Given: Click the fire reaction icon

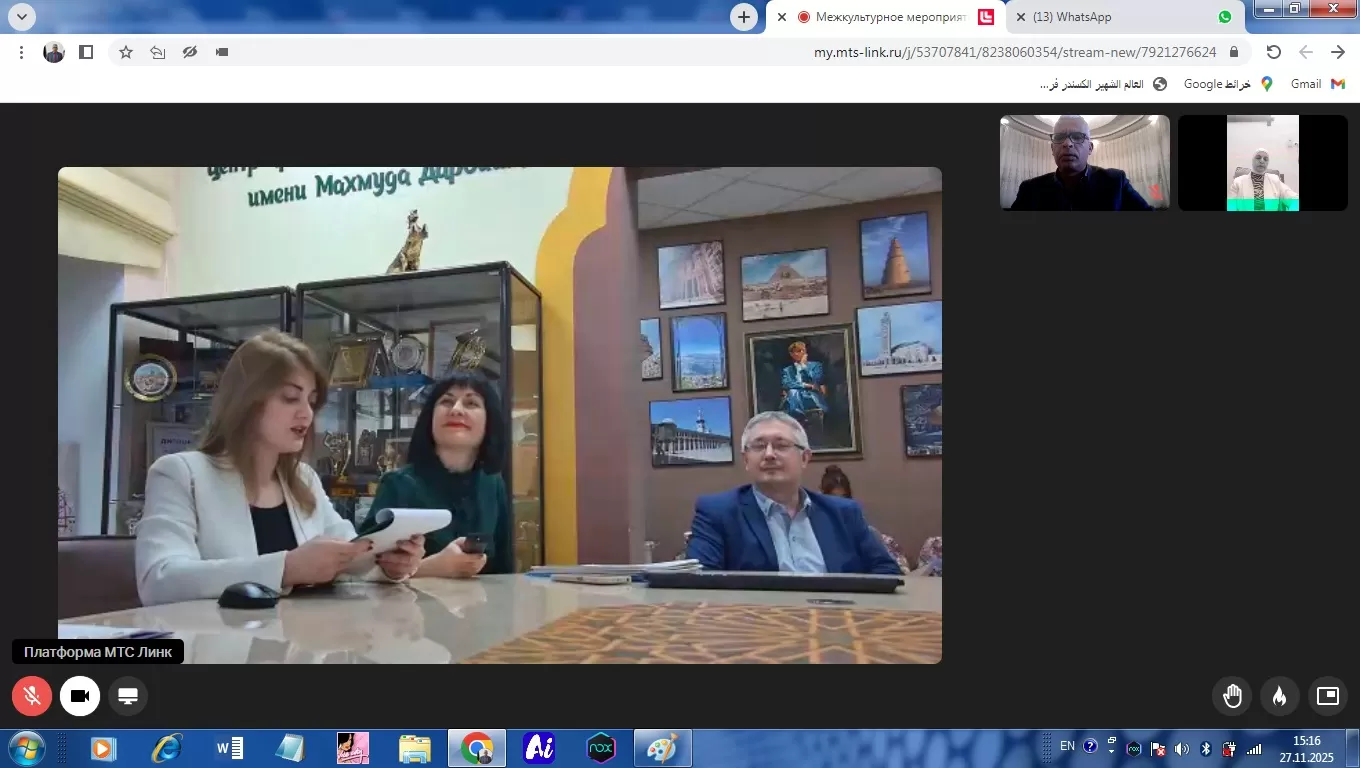Looking at the screenshot, I should (x=1279, y=696).
